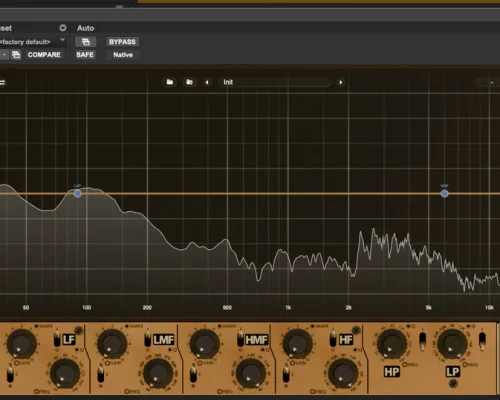
Task: Click the HMF gain knob
Action: coord(205,343)
